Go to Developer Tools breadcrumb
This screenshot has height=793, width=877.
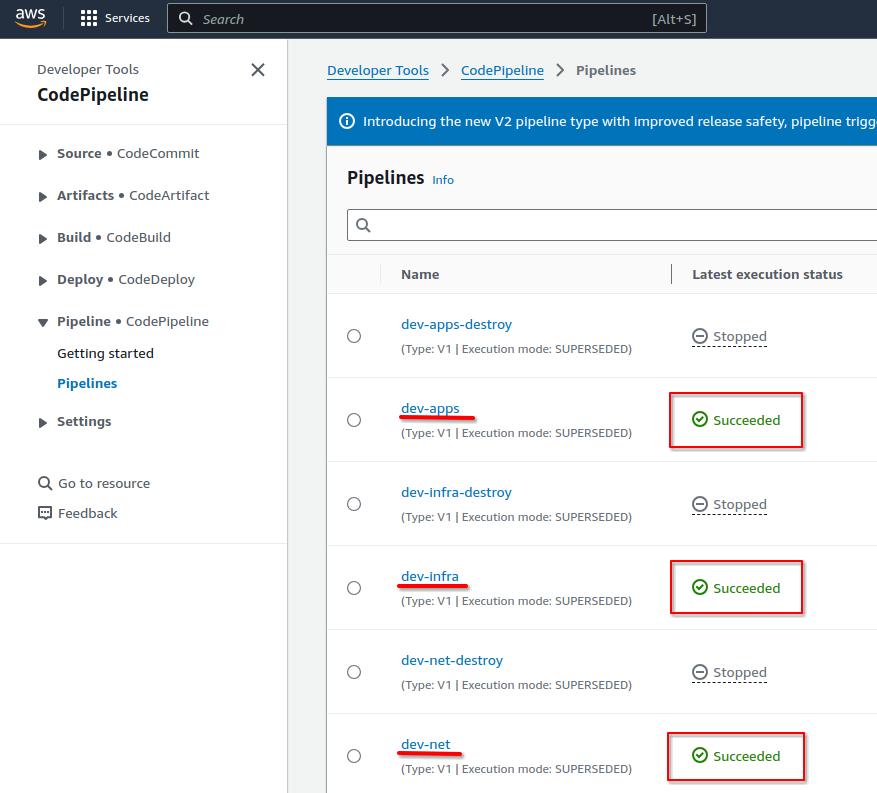[378, 70]
